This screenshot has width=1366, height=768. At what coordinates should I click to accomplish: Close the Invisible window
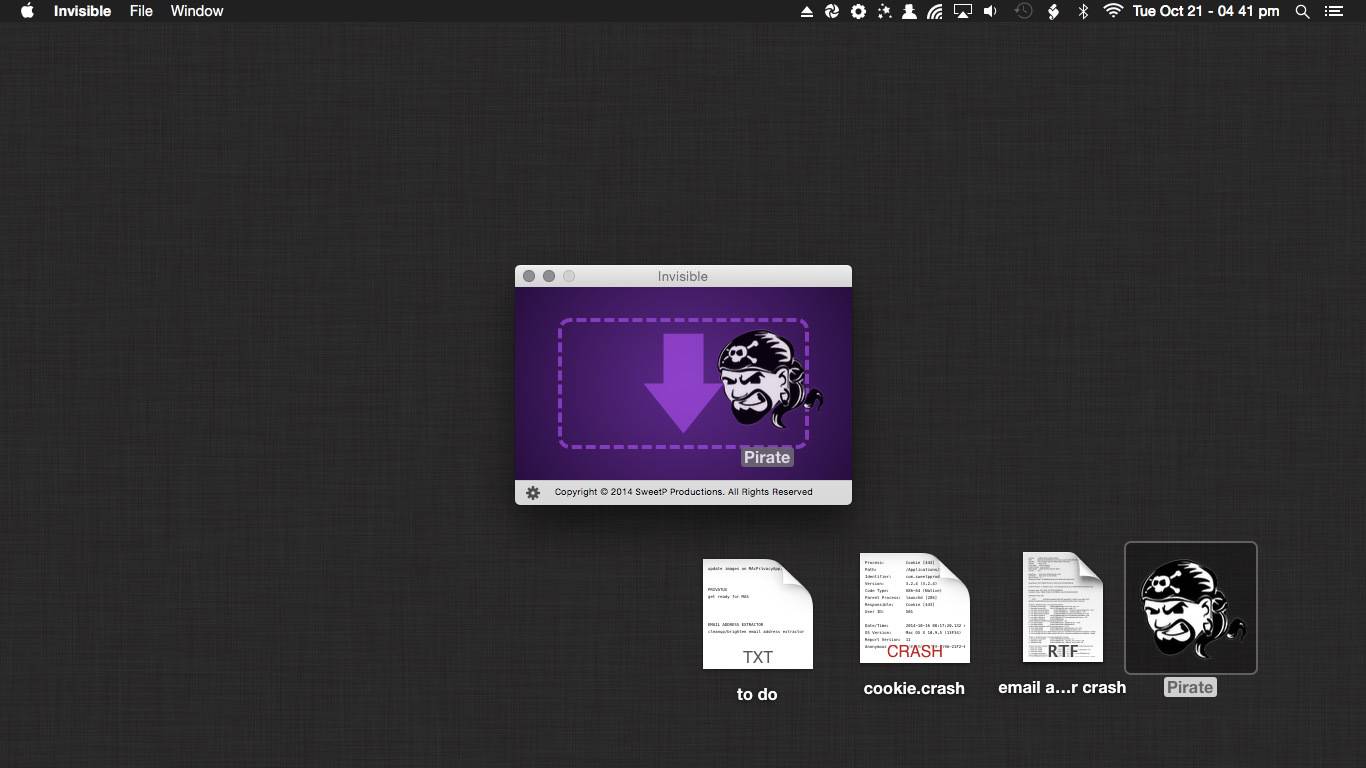pyautogui.click(x=529, y=276)
